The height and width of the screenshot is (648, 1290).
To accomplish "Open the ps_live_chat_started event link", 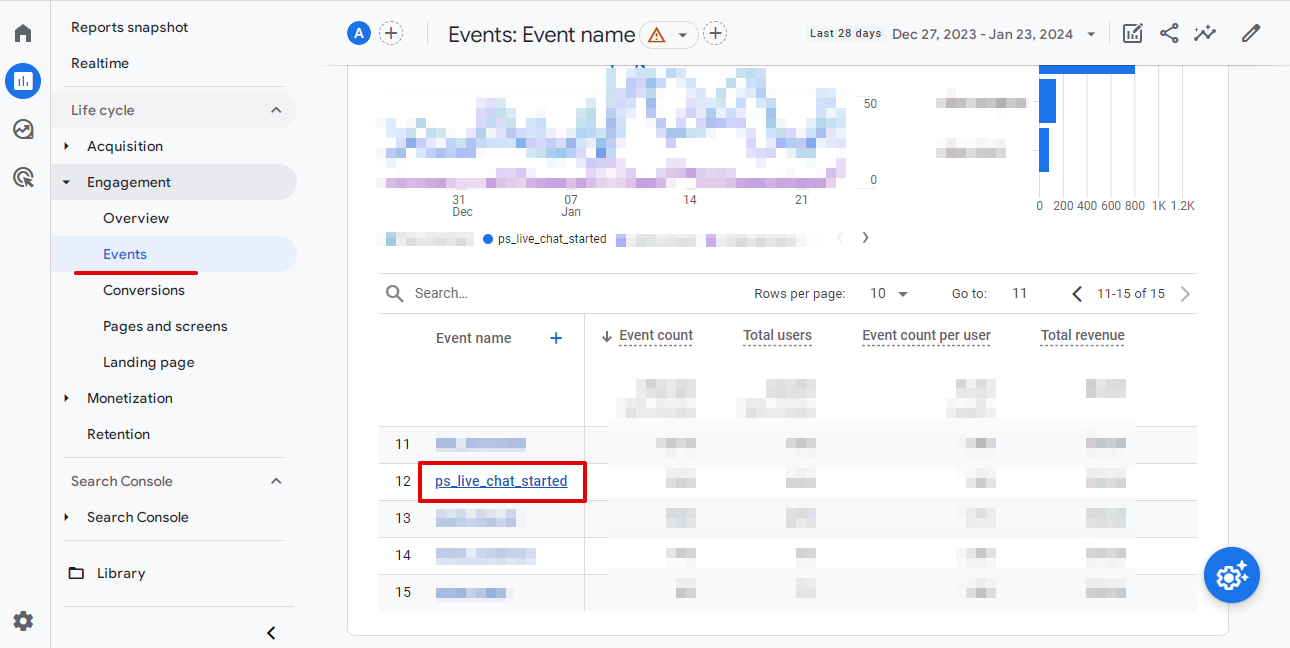I will (502, 481).
